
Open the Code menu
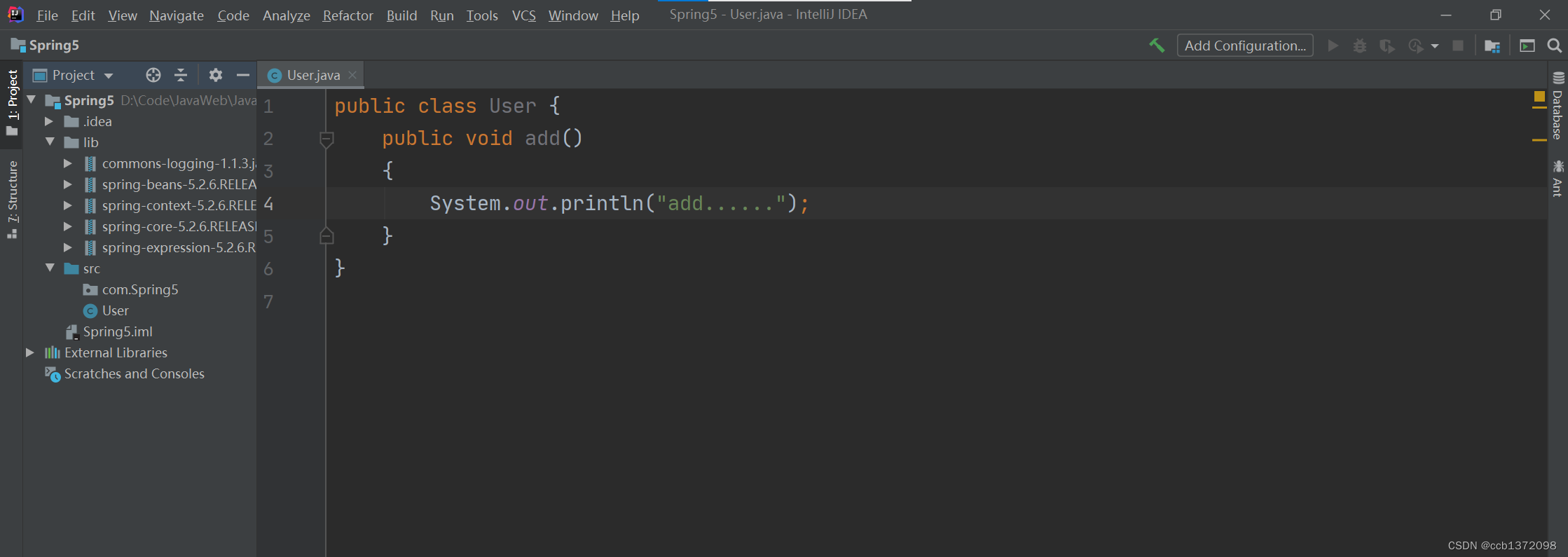point(233,15)
